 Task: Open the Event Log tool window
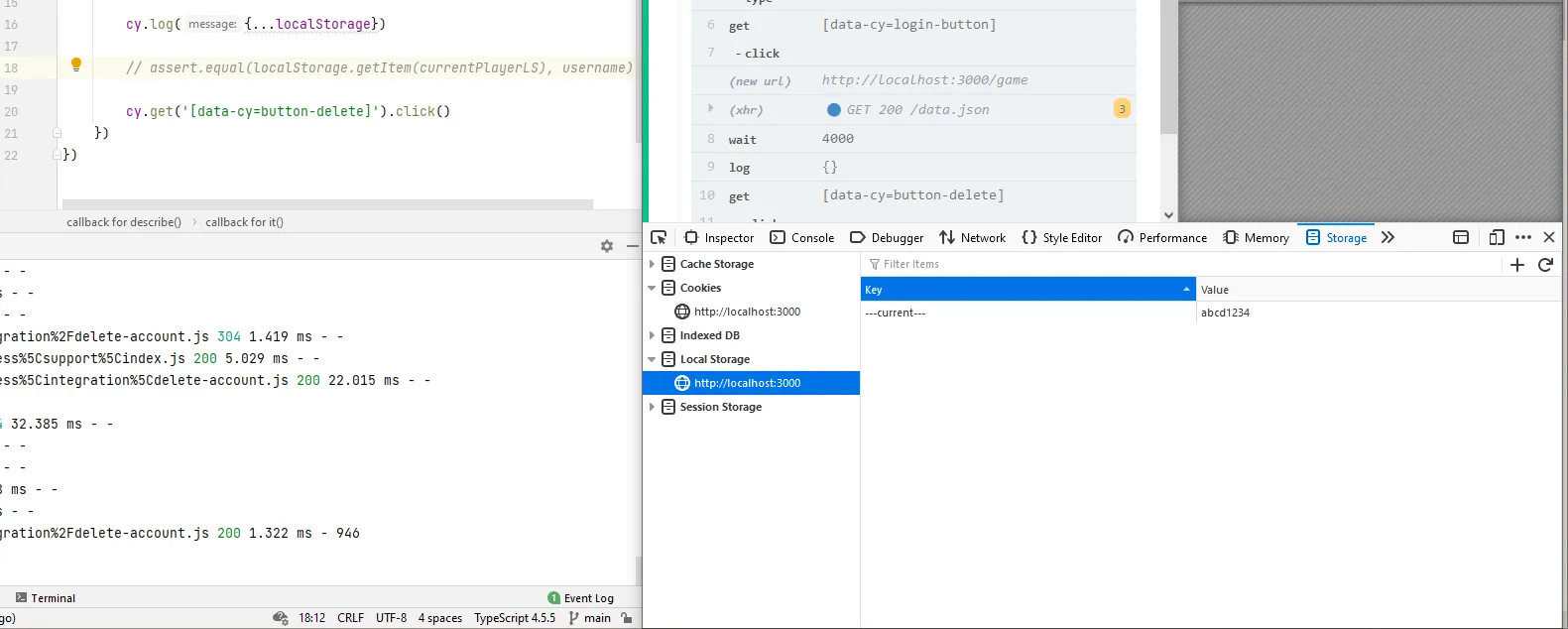pyautogui.click(x=581, y=598)
